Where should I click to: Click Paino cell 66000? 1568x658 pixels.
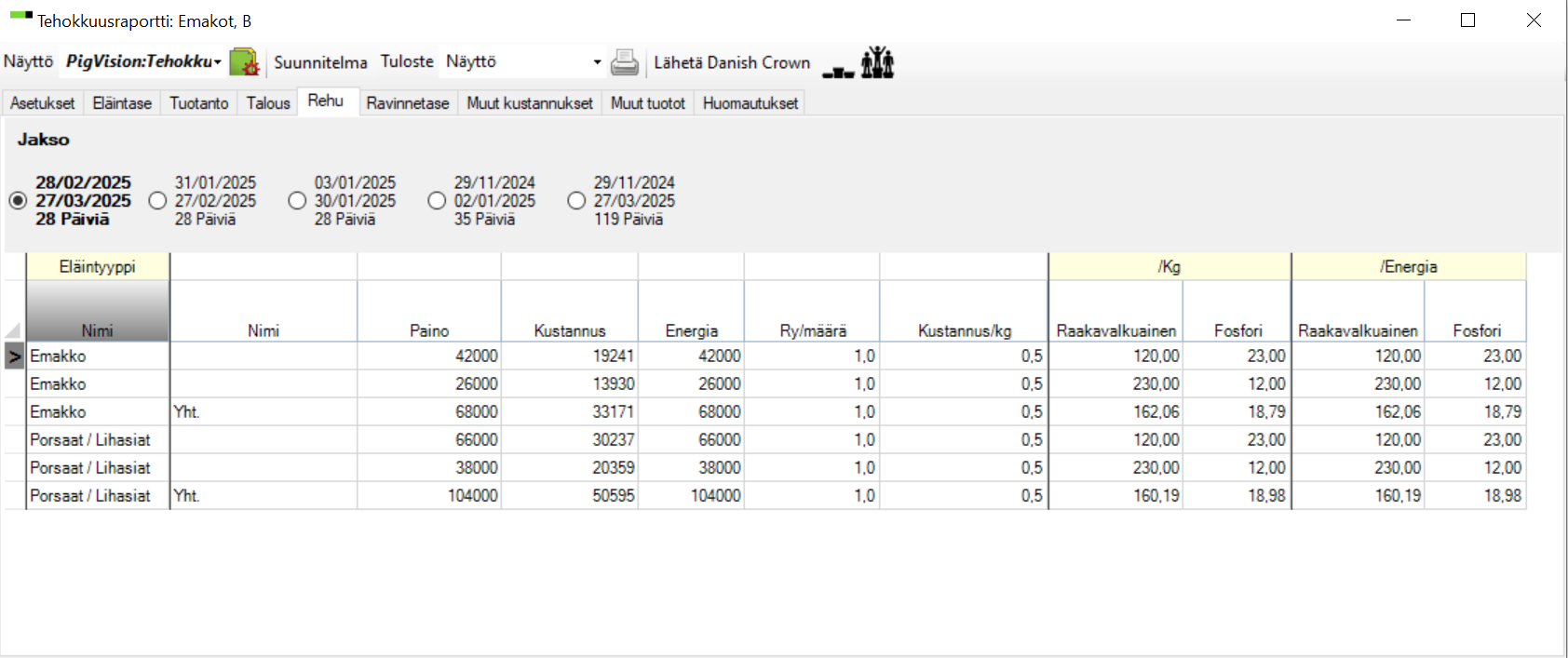[429, 439]
